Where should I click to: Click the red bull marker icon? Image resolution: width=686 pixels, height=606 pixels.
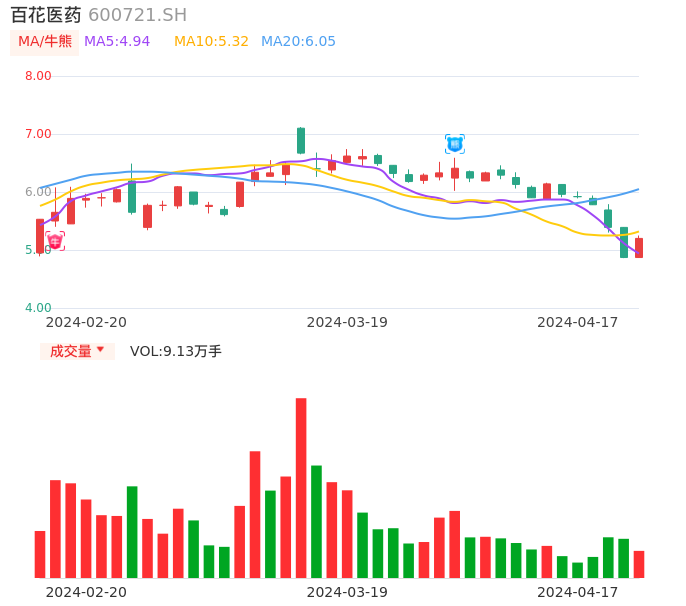[55, 241]
